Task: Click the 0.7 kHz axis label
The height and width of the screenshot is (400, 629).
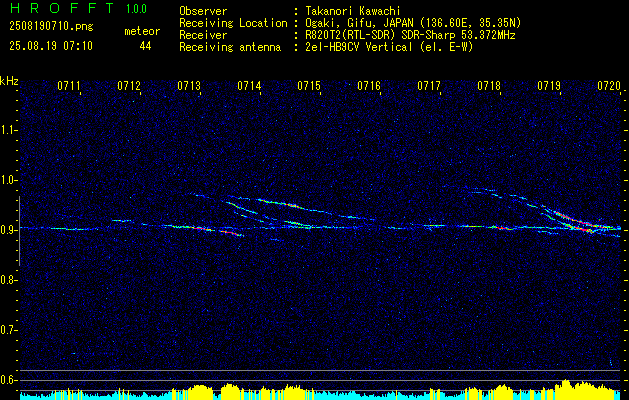Action: (8, 330)
